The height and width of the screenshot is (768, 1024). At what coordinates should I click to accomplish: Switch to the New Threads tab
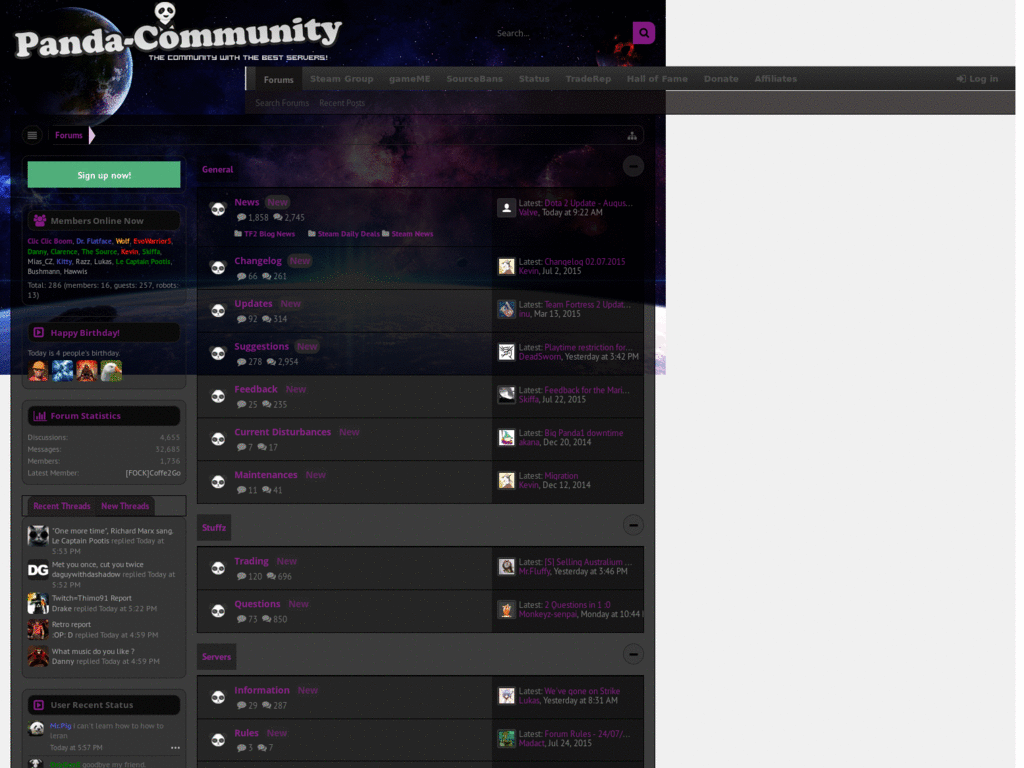coord(125,506)
